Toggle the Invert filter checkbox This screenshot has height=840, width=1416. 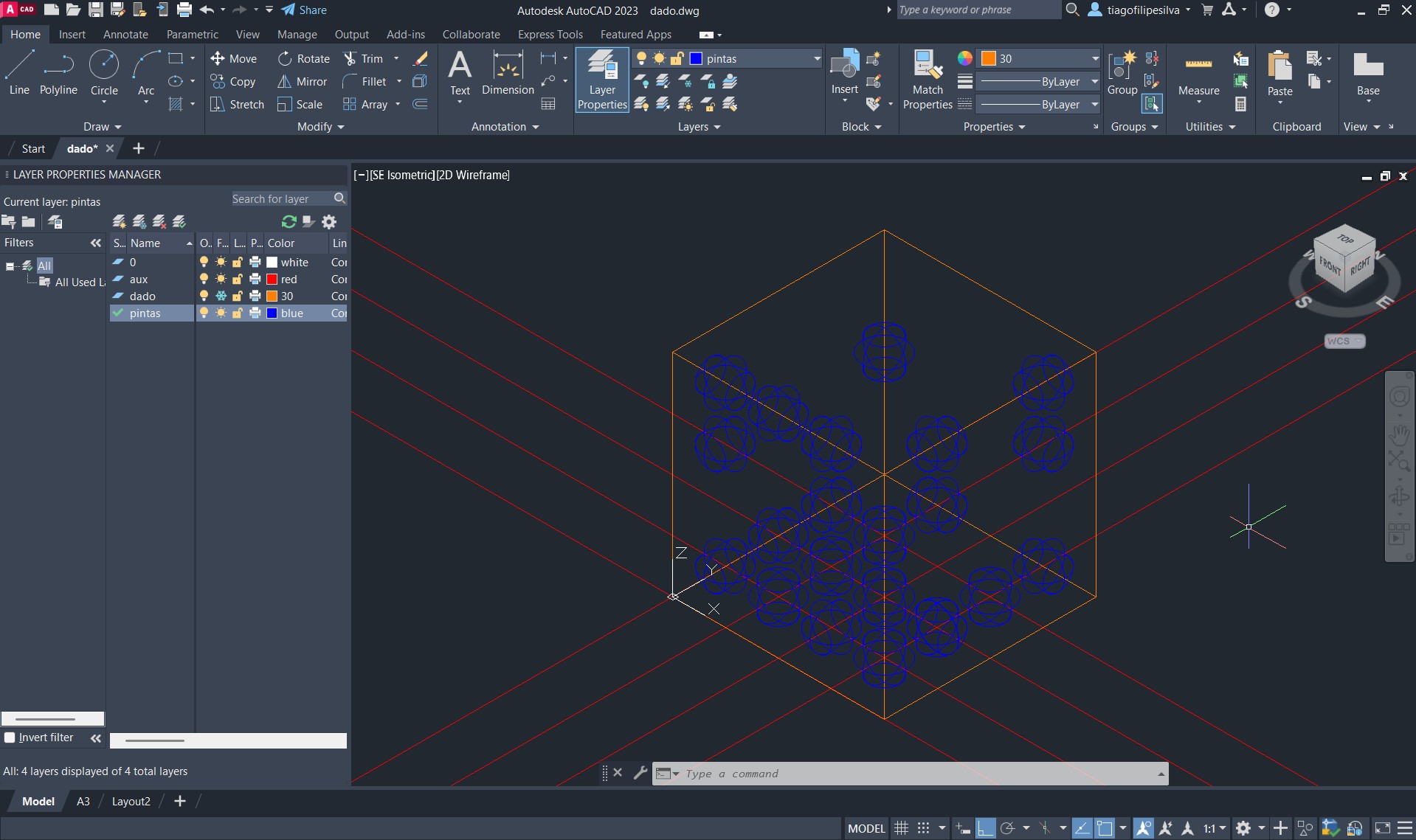pos(10,737)
